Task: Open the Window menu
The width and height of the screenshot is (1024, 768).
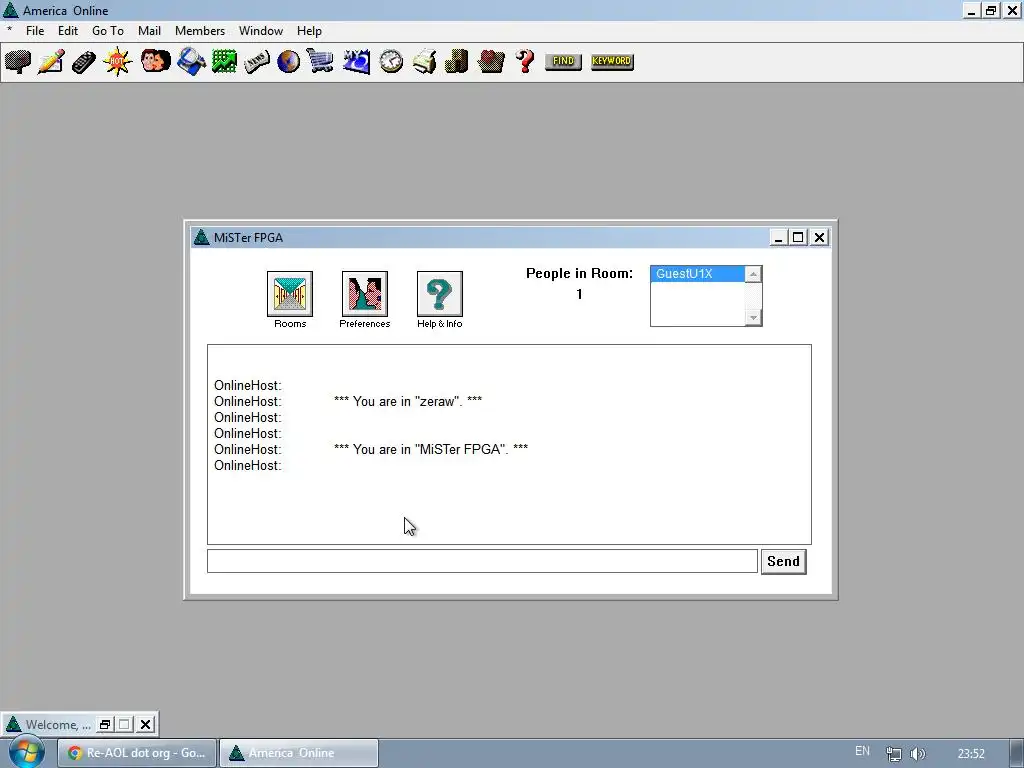Action: point(261,31)
